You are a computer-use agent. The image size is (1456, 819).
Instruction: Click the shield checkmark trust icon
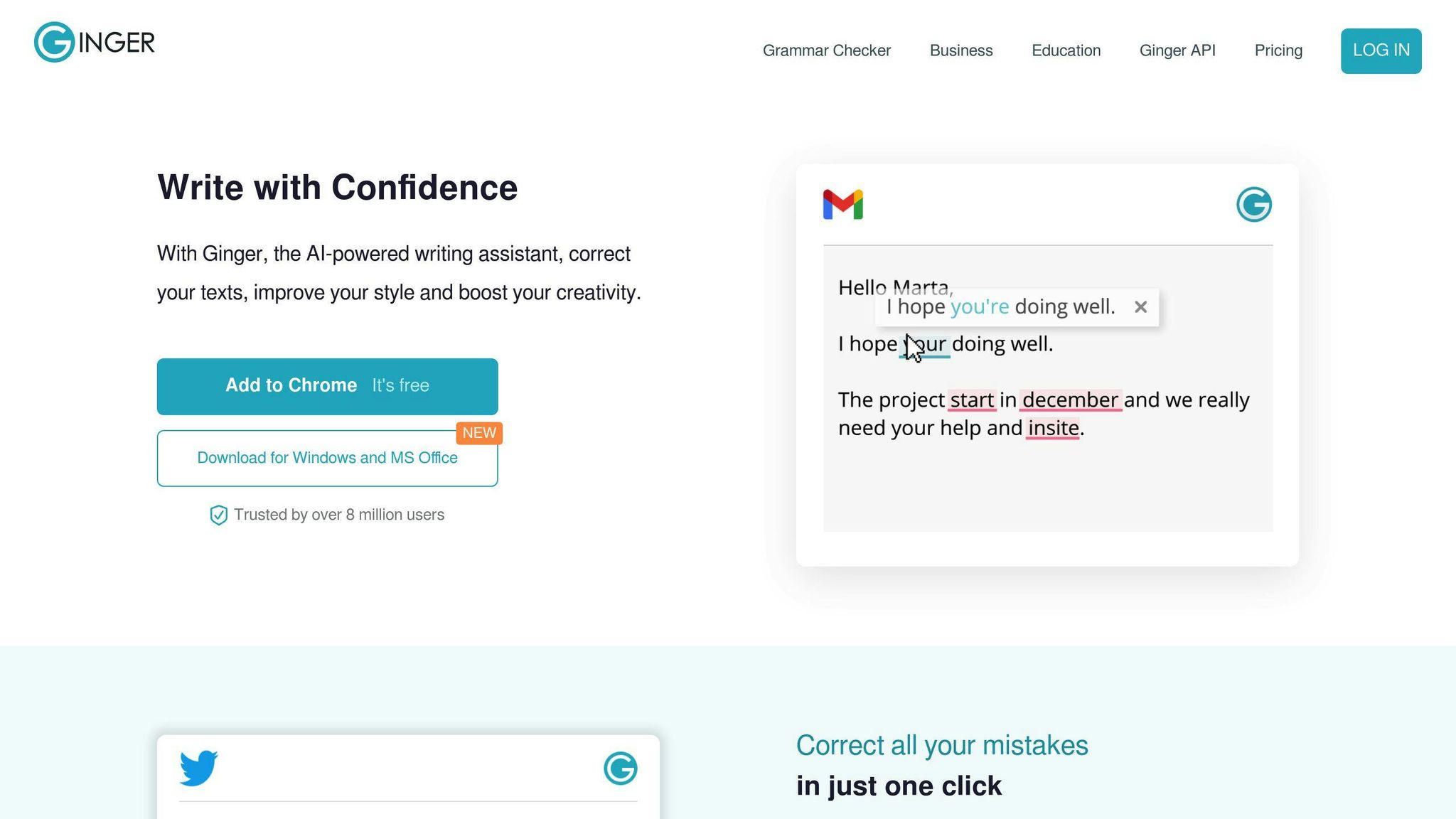point(218,515)
